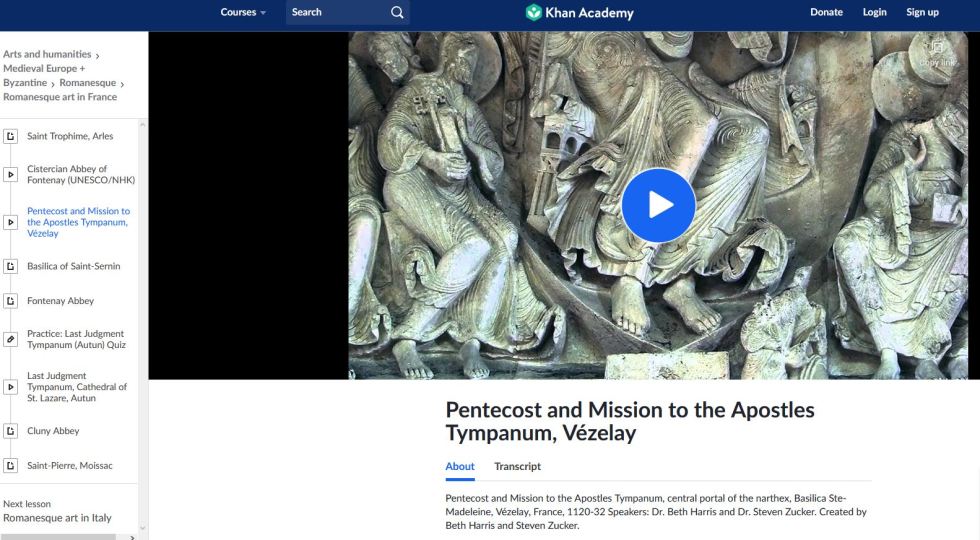Go to Arts and humanities breadcrumb

pyautogui.click(x=47, y=54)
